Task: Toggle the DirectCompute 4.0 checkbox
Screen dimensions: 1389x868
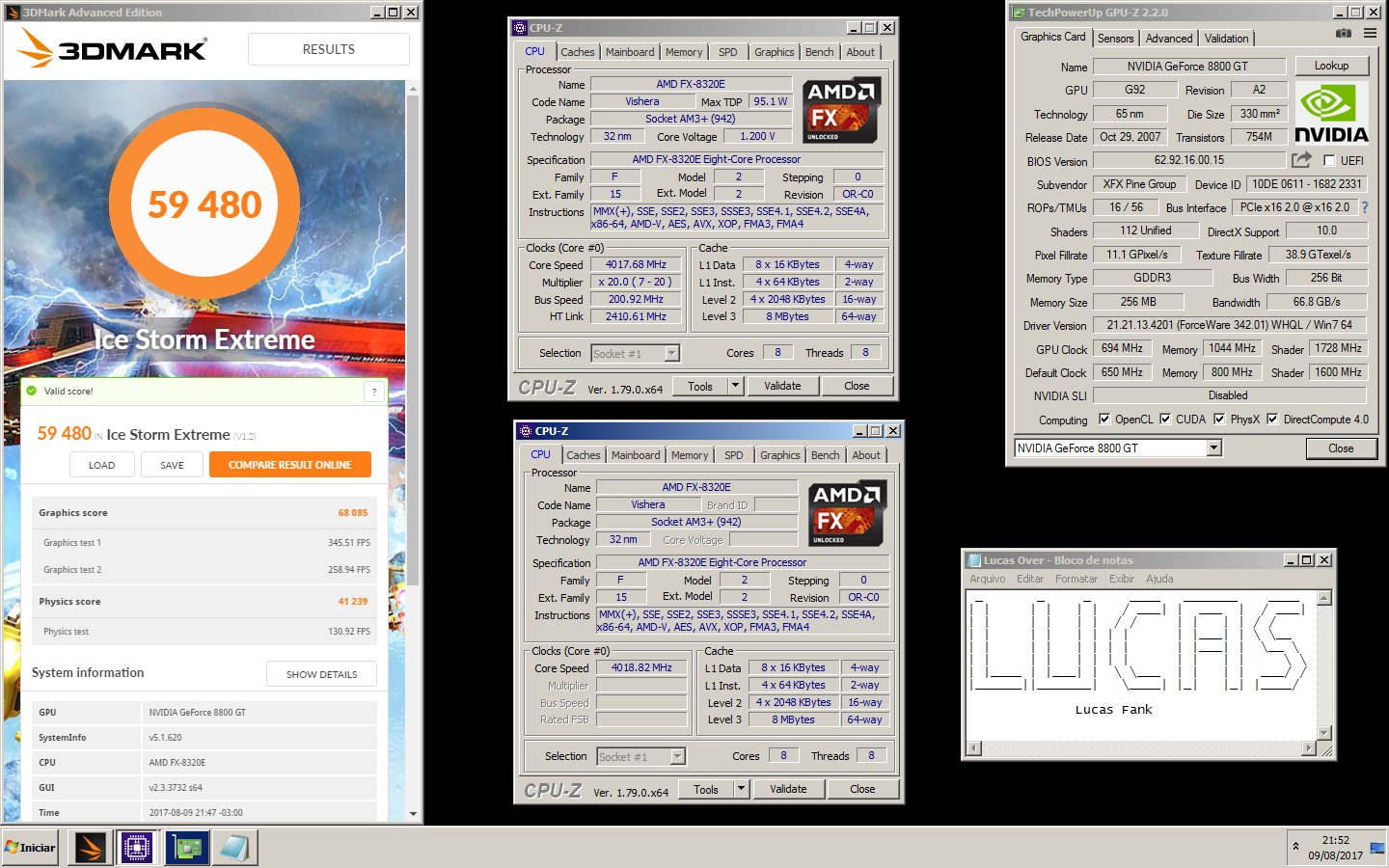Action: pyautogui.click(x=1272, y=420)
